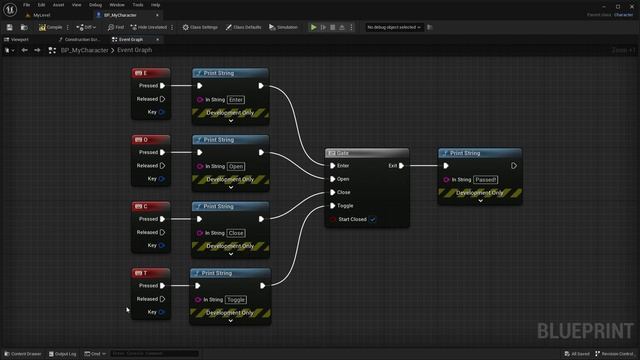Open compile options menu dots
The image size is (640, 360).
click(x=68, y=27)
